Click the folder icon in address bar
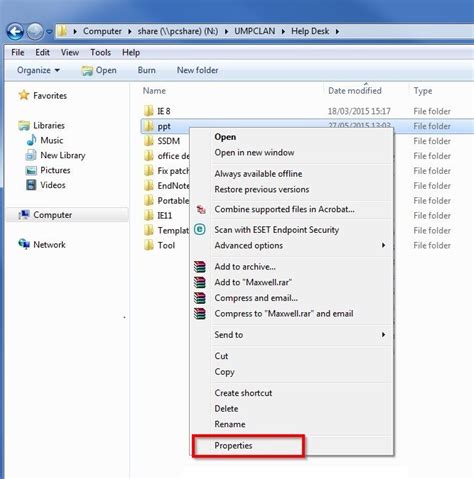The height and width of the screenshot is (479, 474). [x=62, y=31]
